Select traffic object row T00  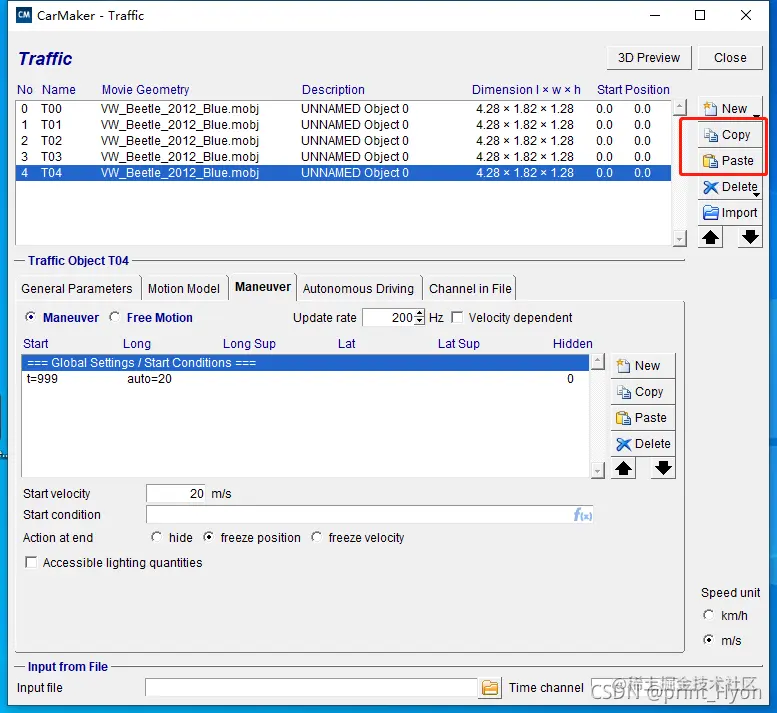(343, 109)
